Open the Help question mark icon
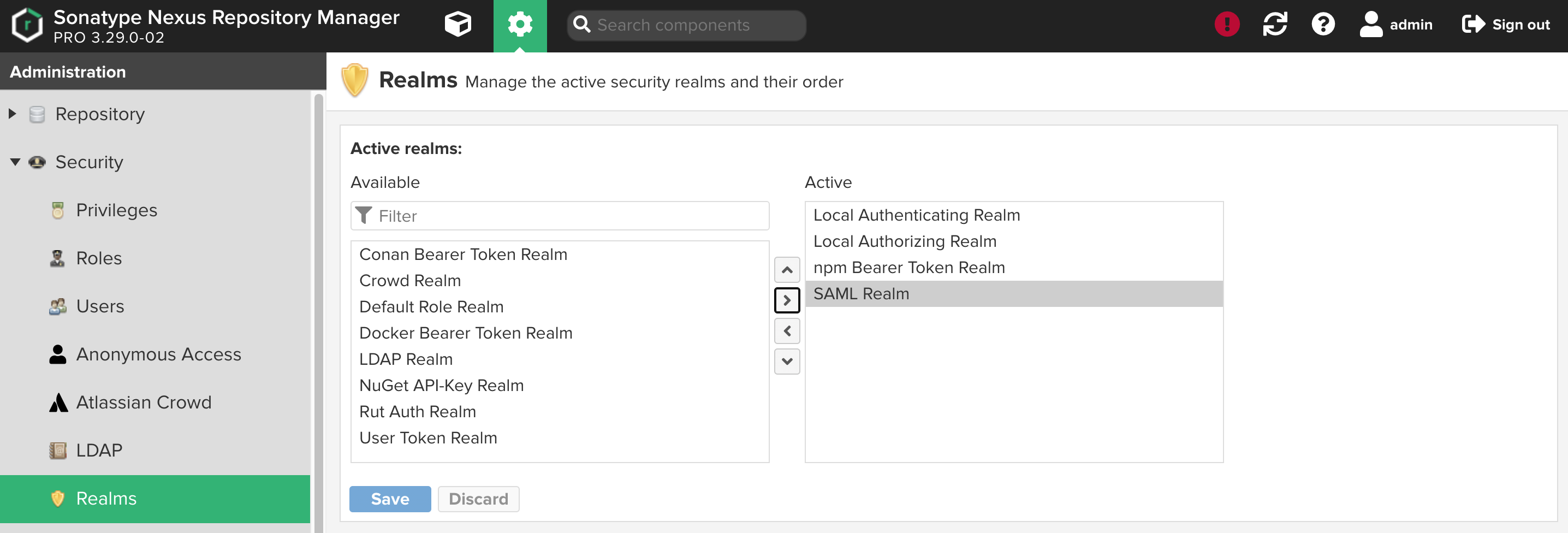 [1323, 25]
